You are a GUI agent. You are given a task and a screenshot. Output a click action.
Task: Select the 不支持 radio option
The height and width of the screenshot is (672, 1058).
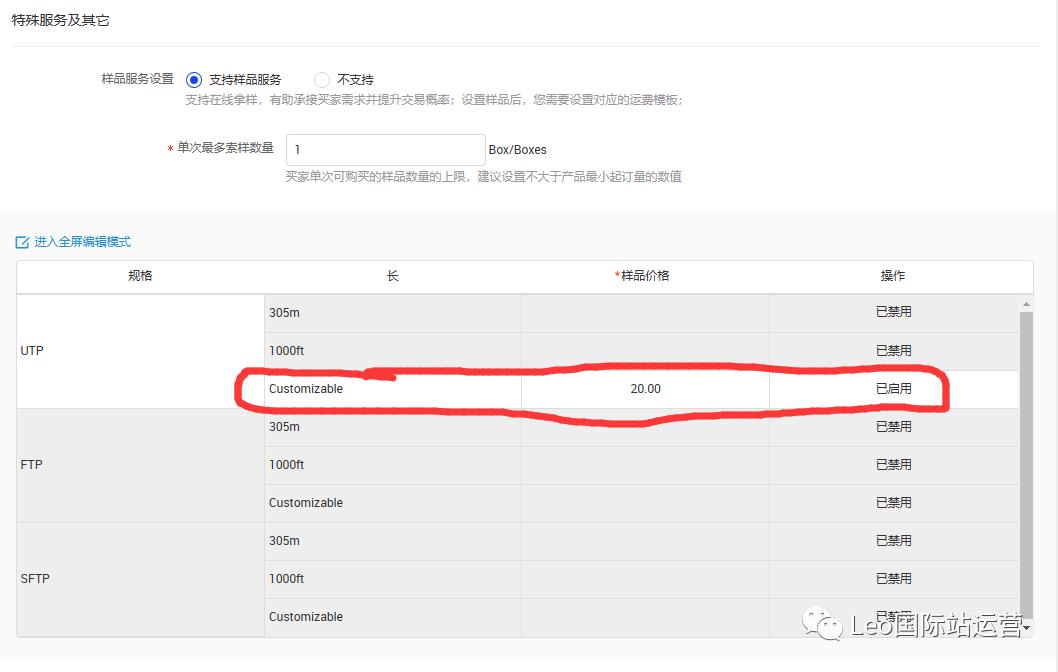[321, 79]
